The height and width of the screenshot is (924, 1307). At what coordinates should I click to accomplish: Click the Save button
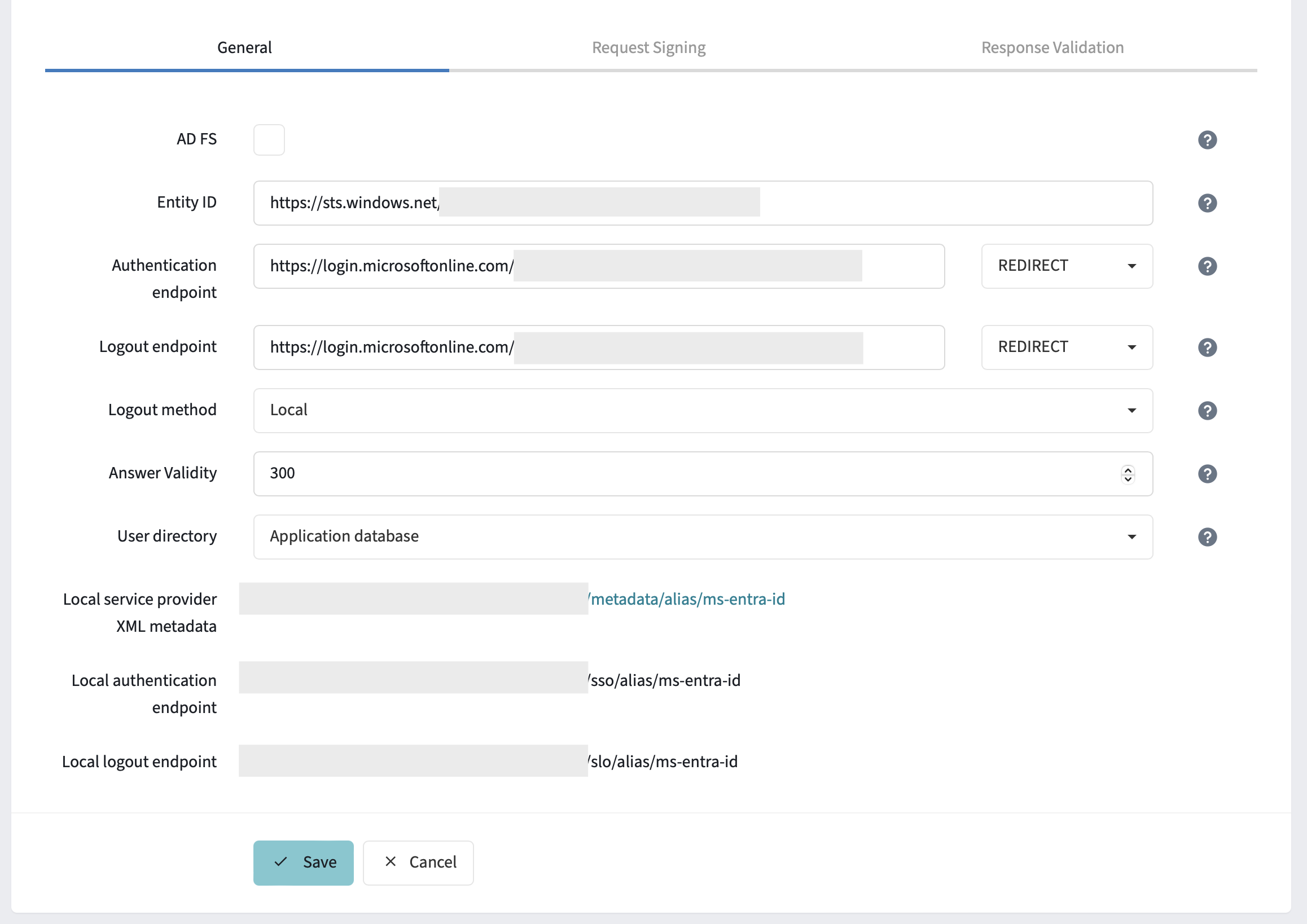point(304,862)
